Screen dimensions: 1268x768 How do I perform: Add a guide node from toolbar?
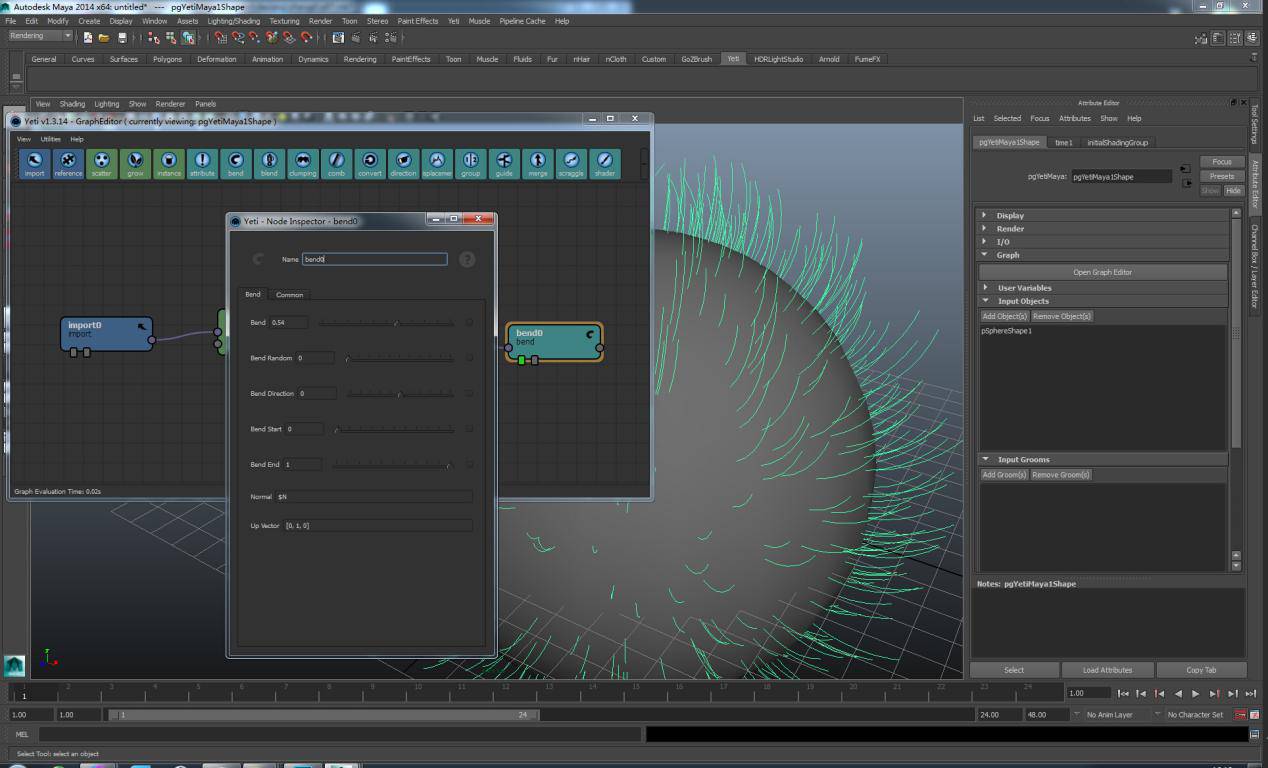504,163
